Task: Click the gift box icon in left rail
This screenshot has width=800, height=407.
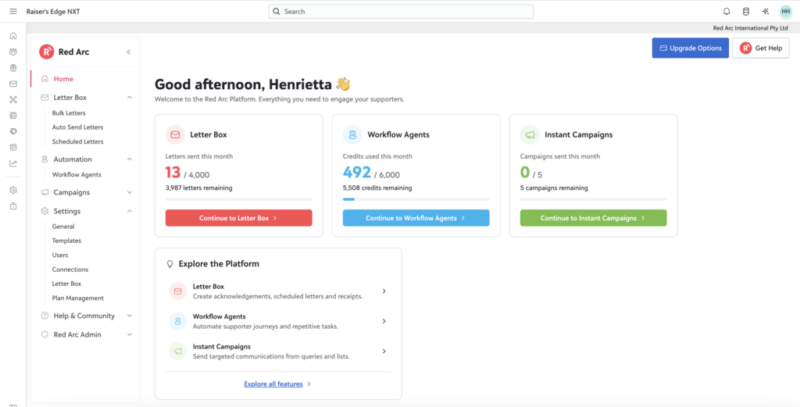Action: [13, 68]
